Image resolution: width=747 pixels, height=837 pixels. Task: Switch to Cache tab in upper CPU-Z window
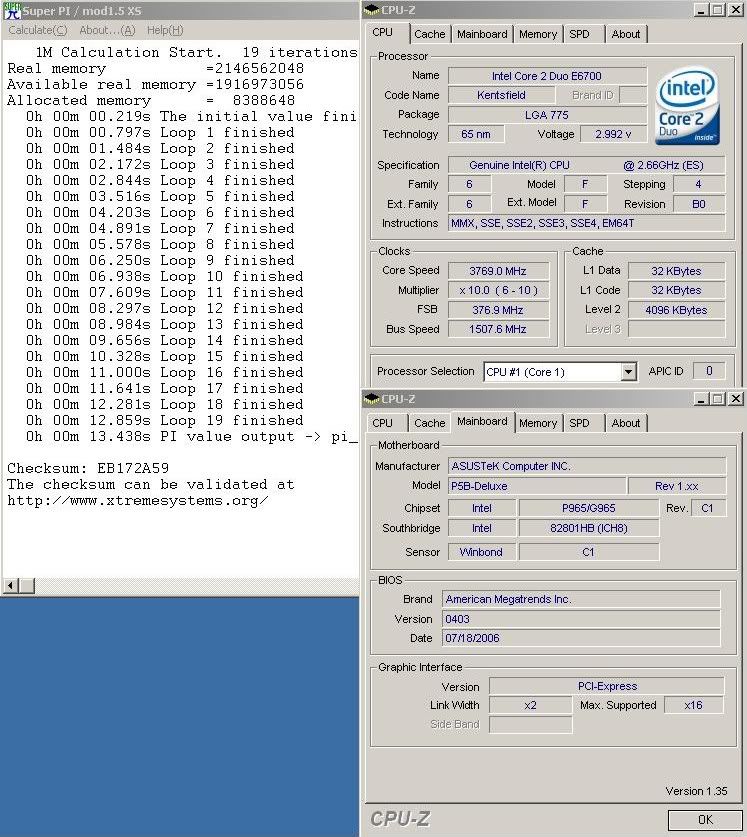click(429, 34)
